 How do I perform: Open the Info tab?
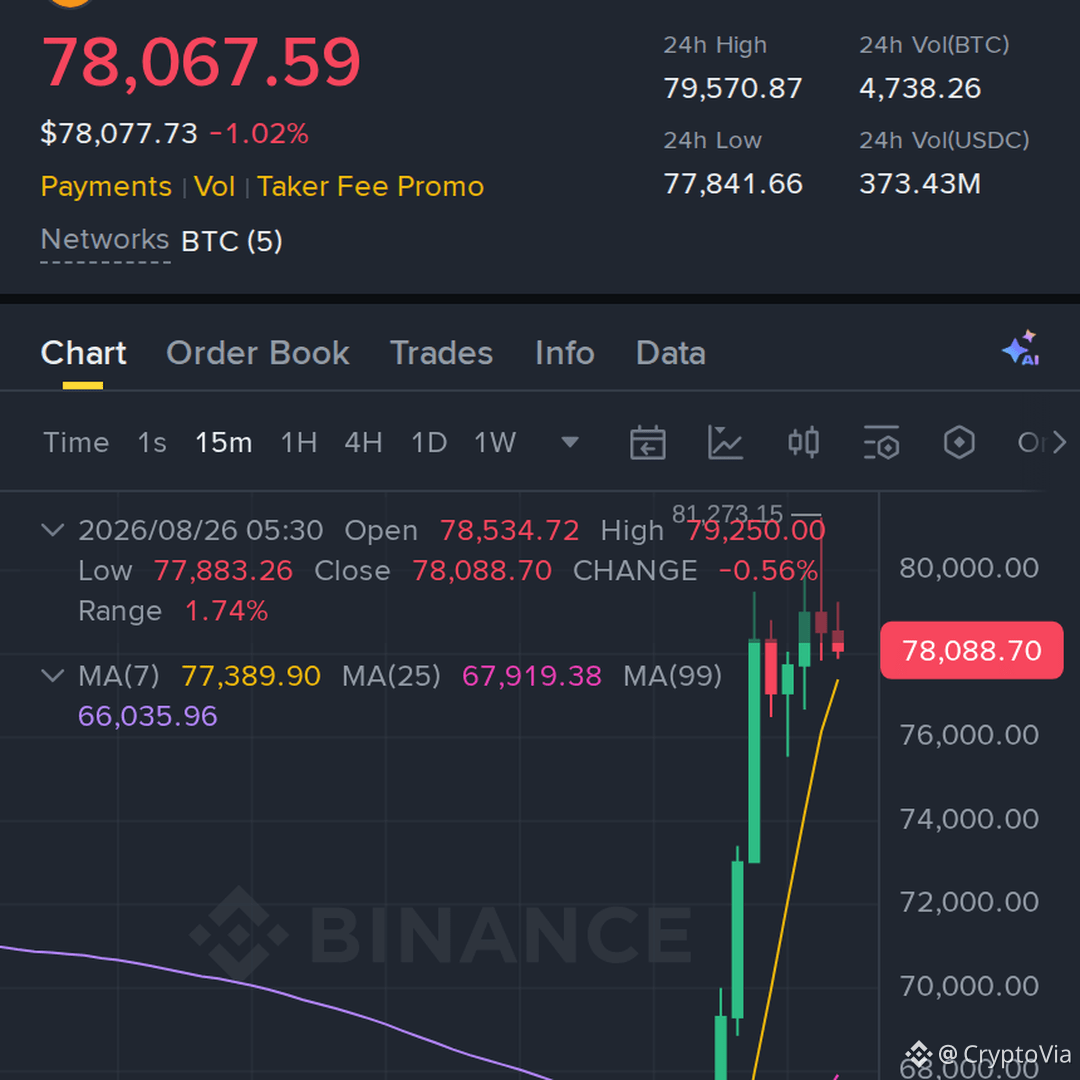pyautogui.click(x=565, y=353)
